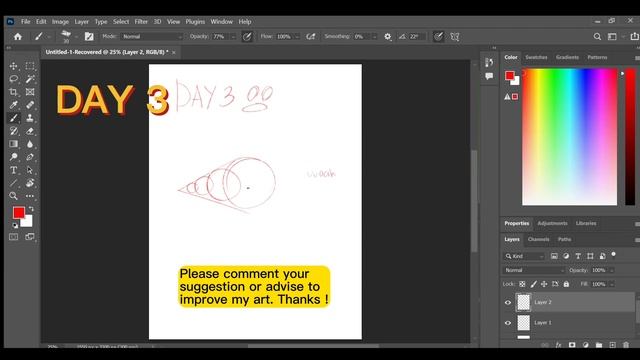Image resolution: width=640 pixels, height=360 pixels.
Task: Select the Crop tool
Action: (x=13, y=92)
